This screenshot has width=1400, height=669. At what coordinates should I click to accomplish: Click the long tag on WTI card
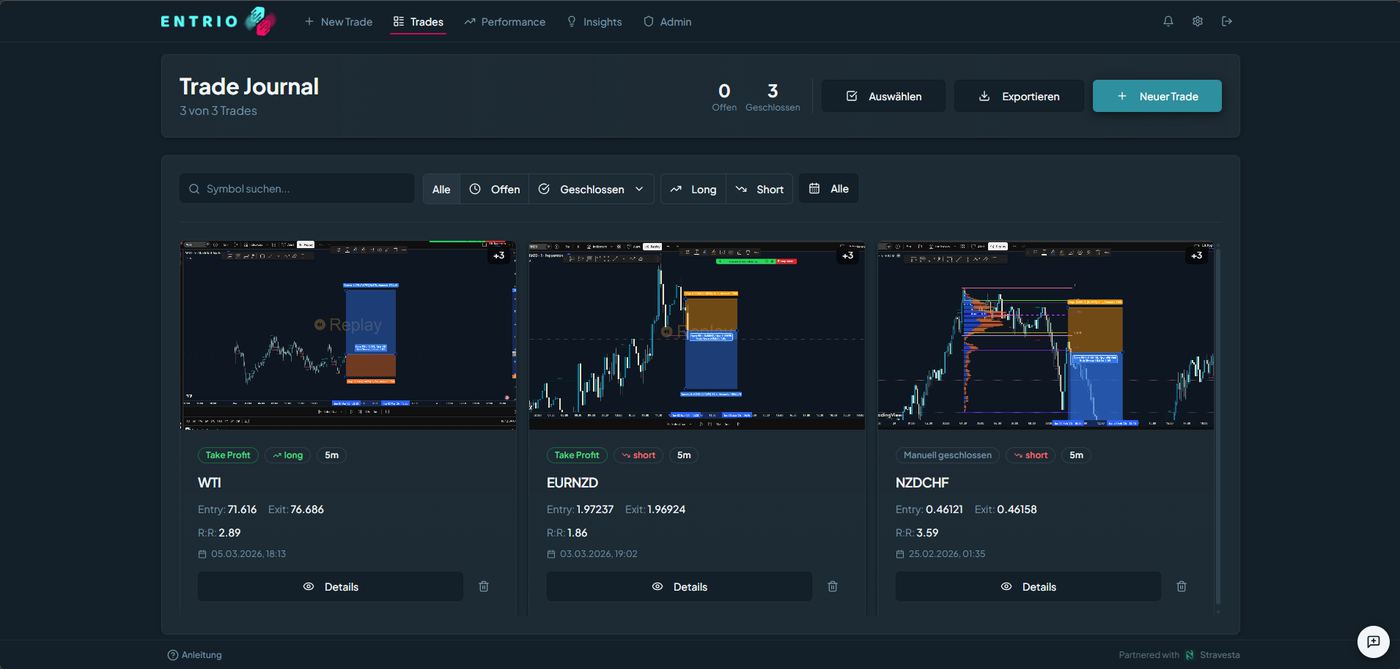(287, 455)
